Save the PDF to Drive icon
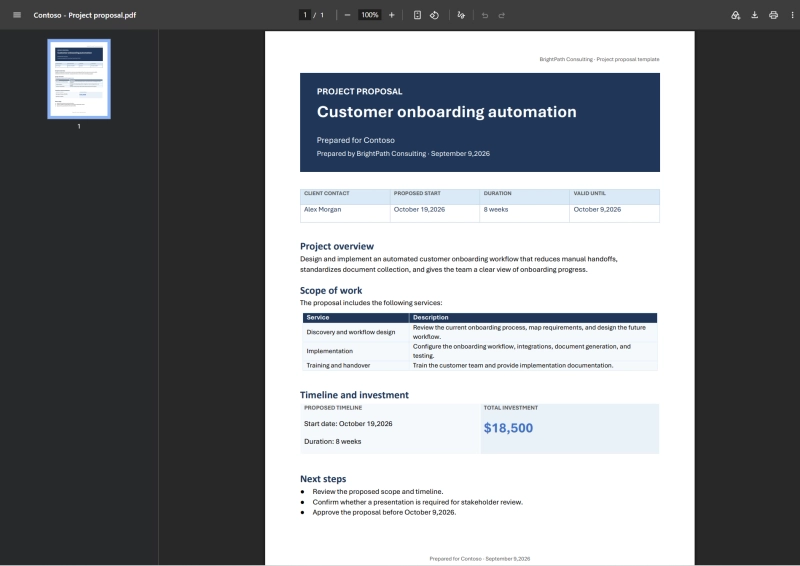 click(x=735, y=15)
